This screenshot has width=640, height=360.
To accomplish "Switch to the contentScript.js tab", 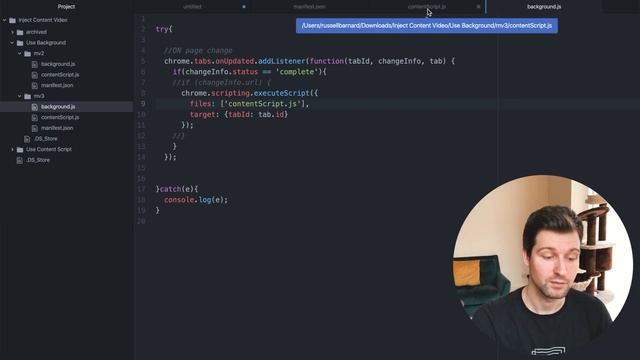I will tap(427, 7).
